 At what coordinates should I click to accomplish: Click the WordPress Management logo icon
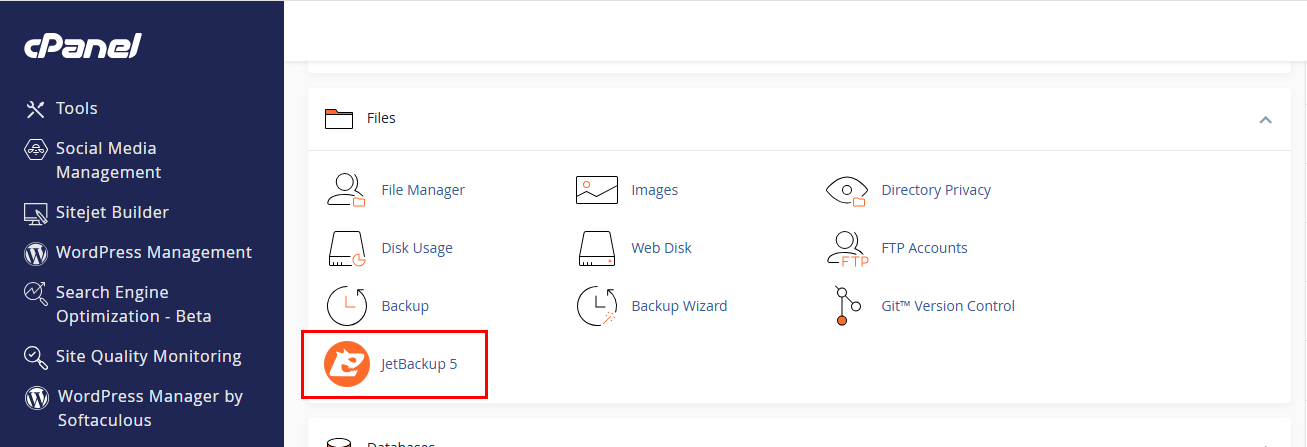point(36,253)
